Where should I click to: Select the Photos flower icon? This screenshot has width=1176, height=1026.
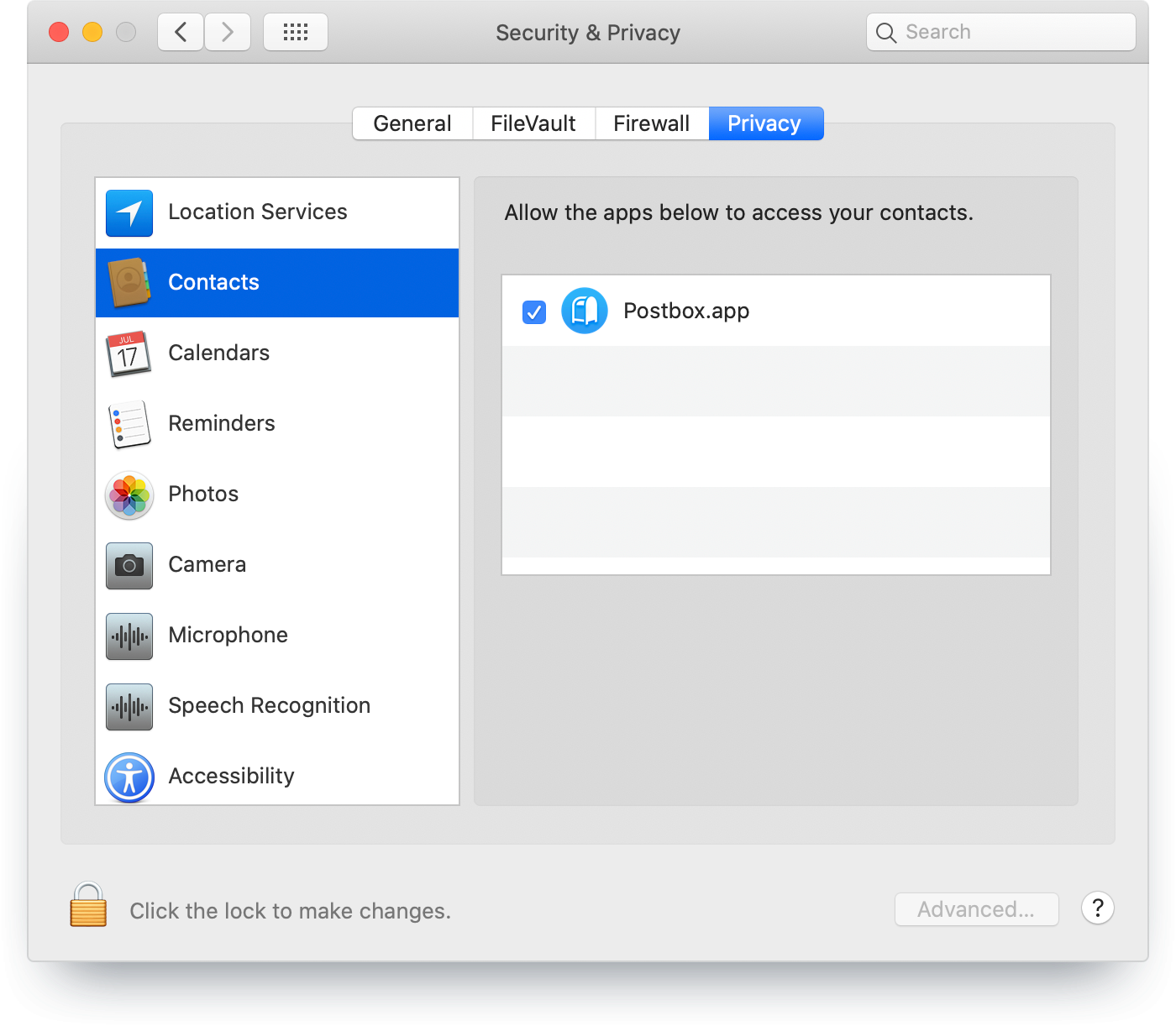pos(129,495)
